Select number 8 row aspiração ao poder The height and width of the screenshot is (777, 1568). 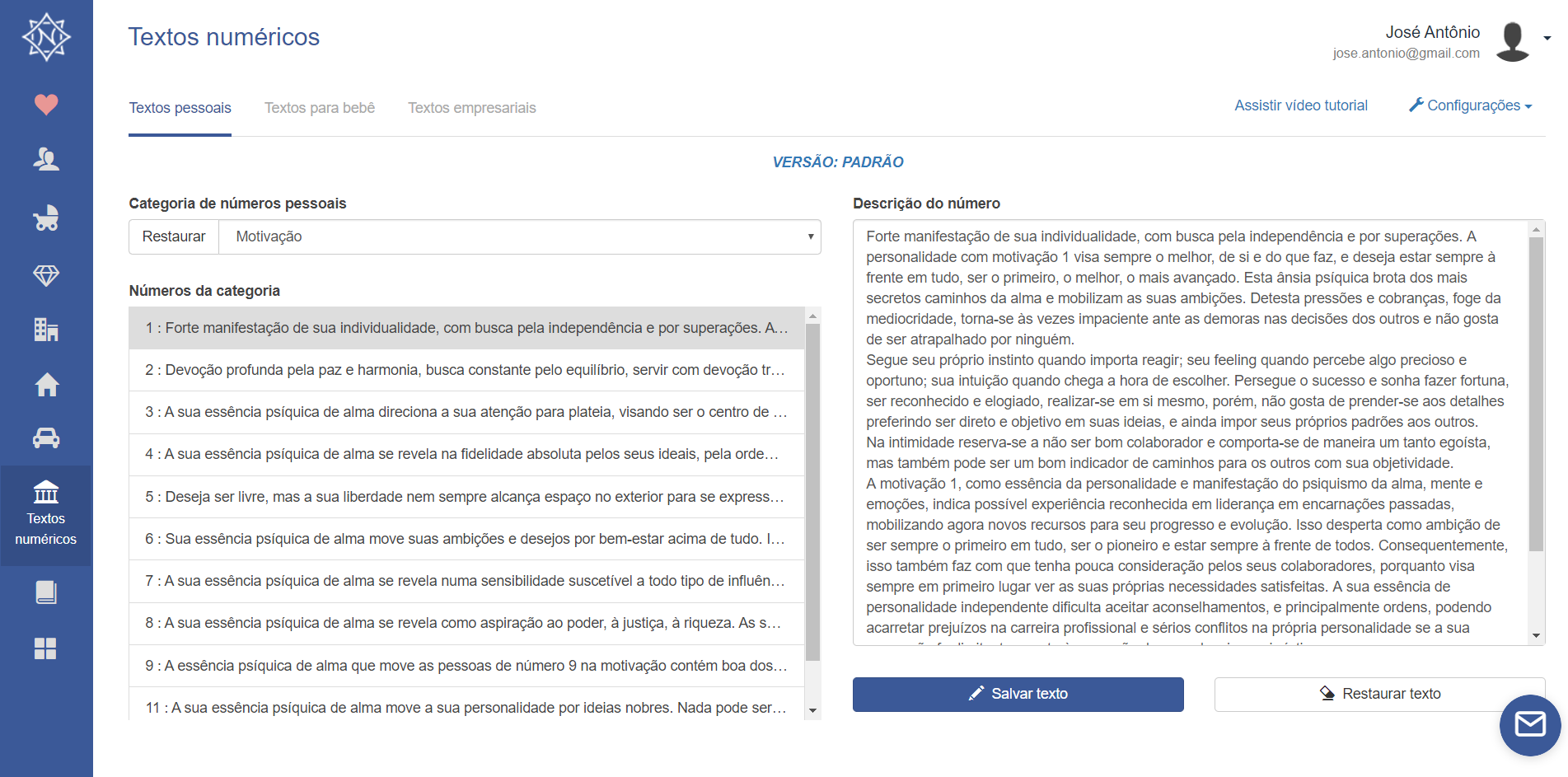click(x=466, y=623)
